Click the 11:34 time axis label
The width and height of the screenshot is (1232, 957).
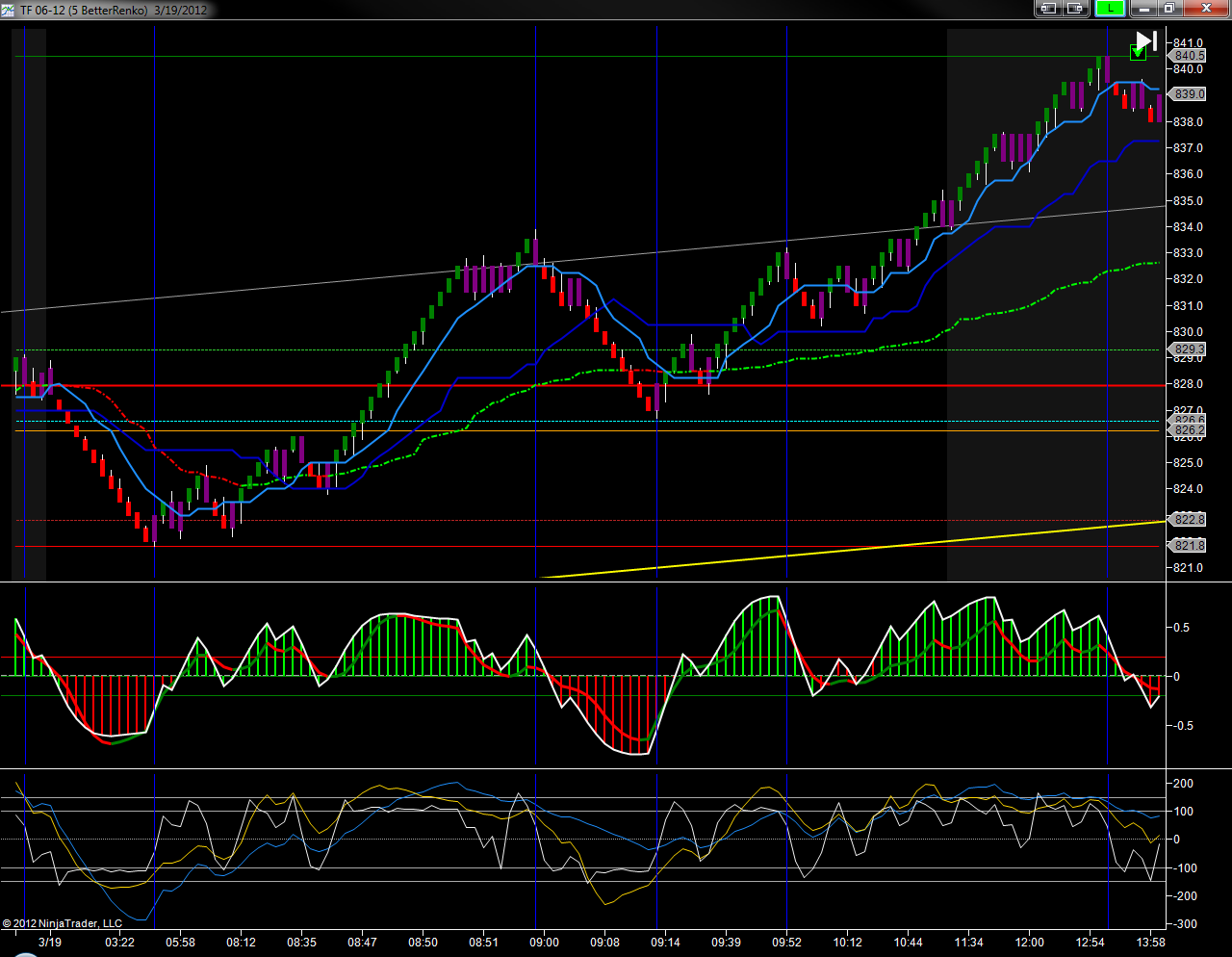pyautogui.click(x=968, y=943)
